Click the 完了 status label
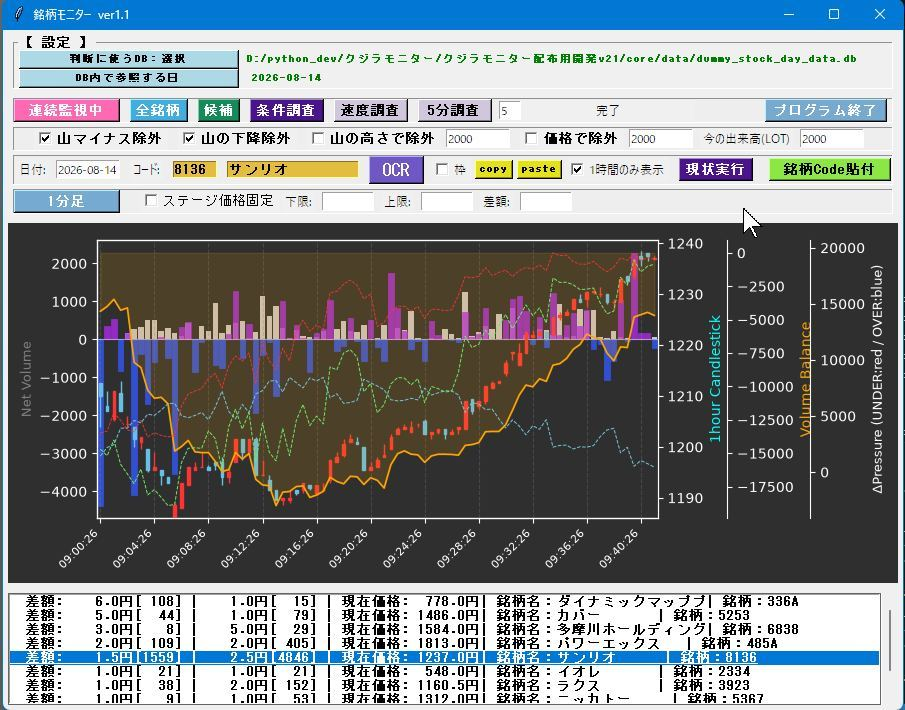 click(607, 110)
